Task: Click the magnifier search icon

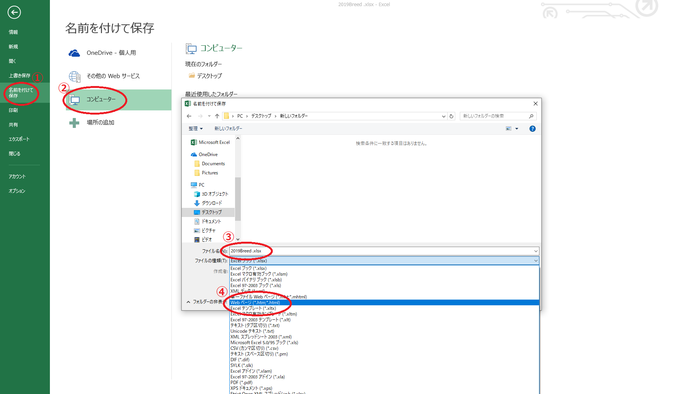Action: (531, 116)
